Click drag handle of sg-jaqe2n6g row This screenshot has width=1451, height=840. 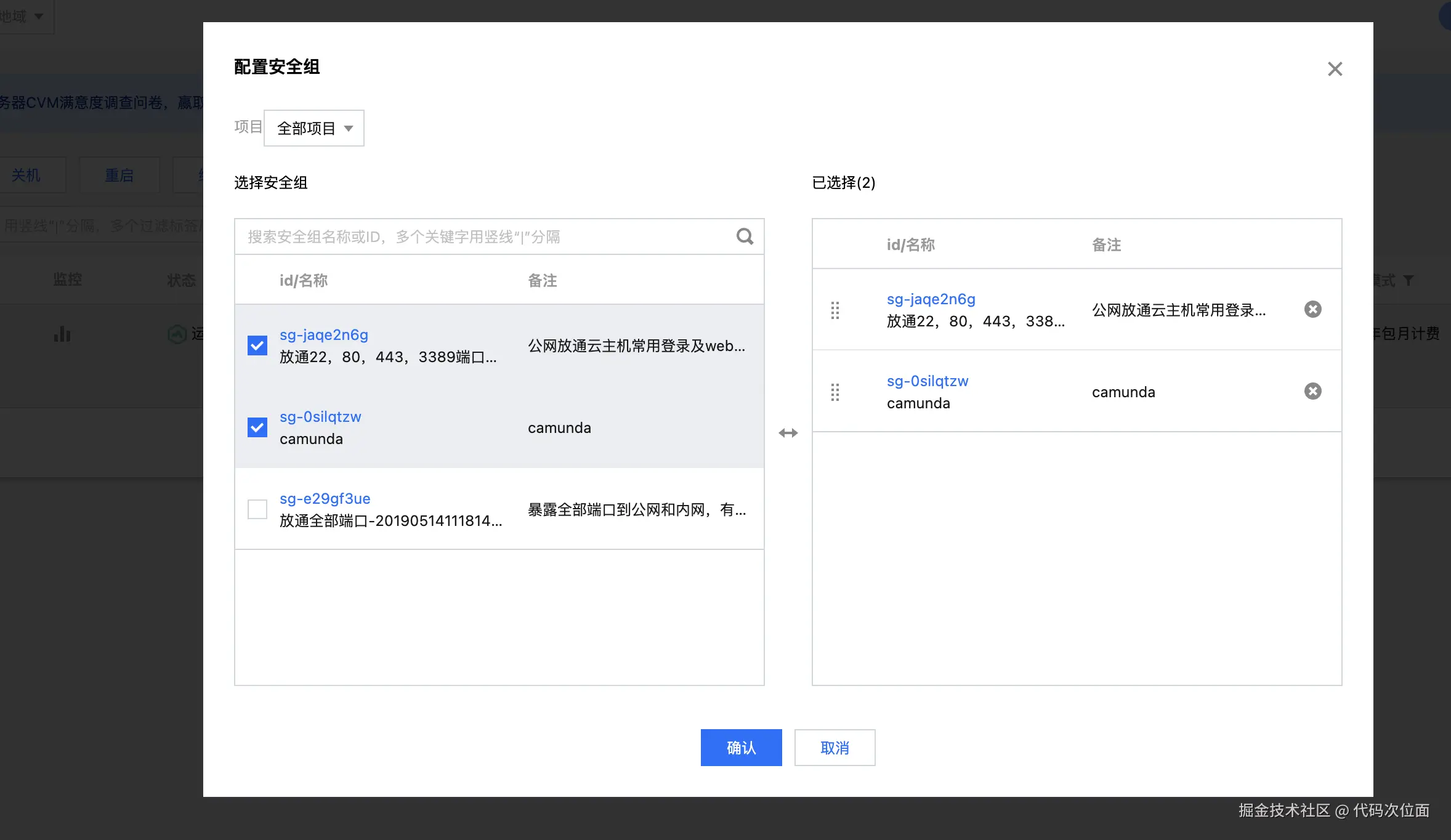pyautogui.click(x=835, y=310)
